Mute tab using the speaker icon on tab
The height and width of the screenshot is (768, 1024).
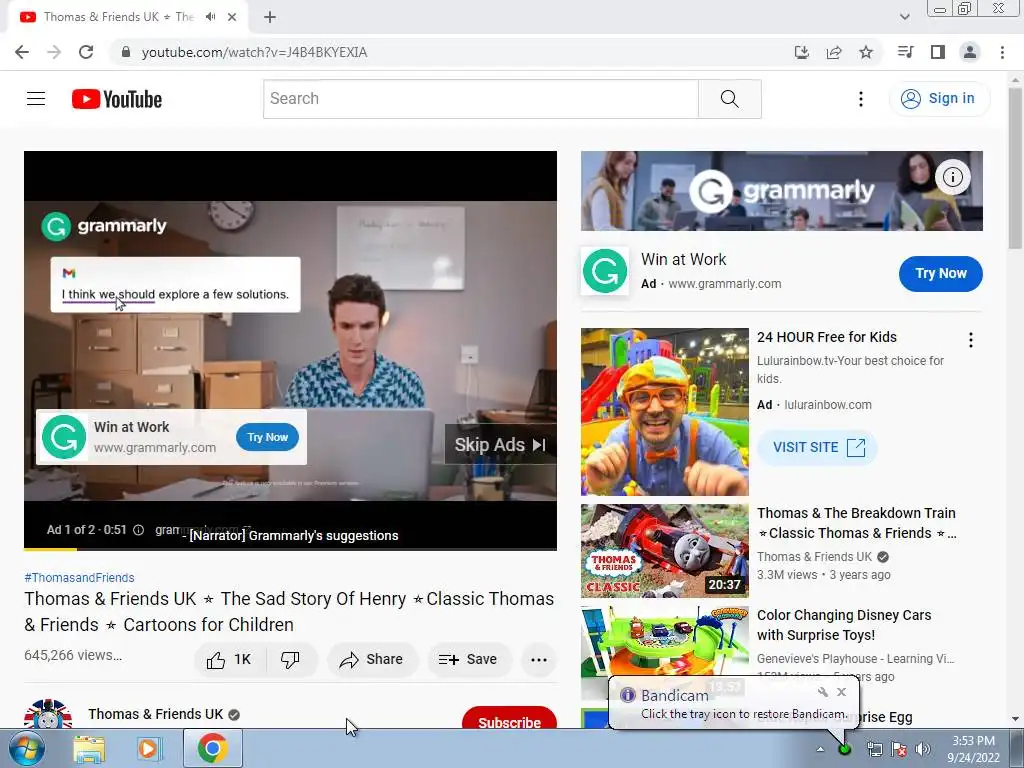(x=210, y=17)
